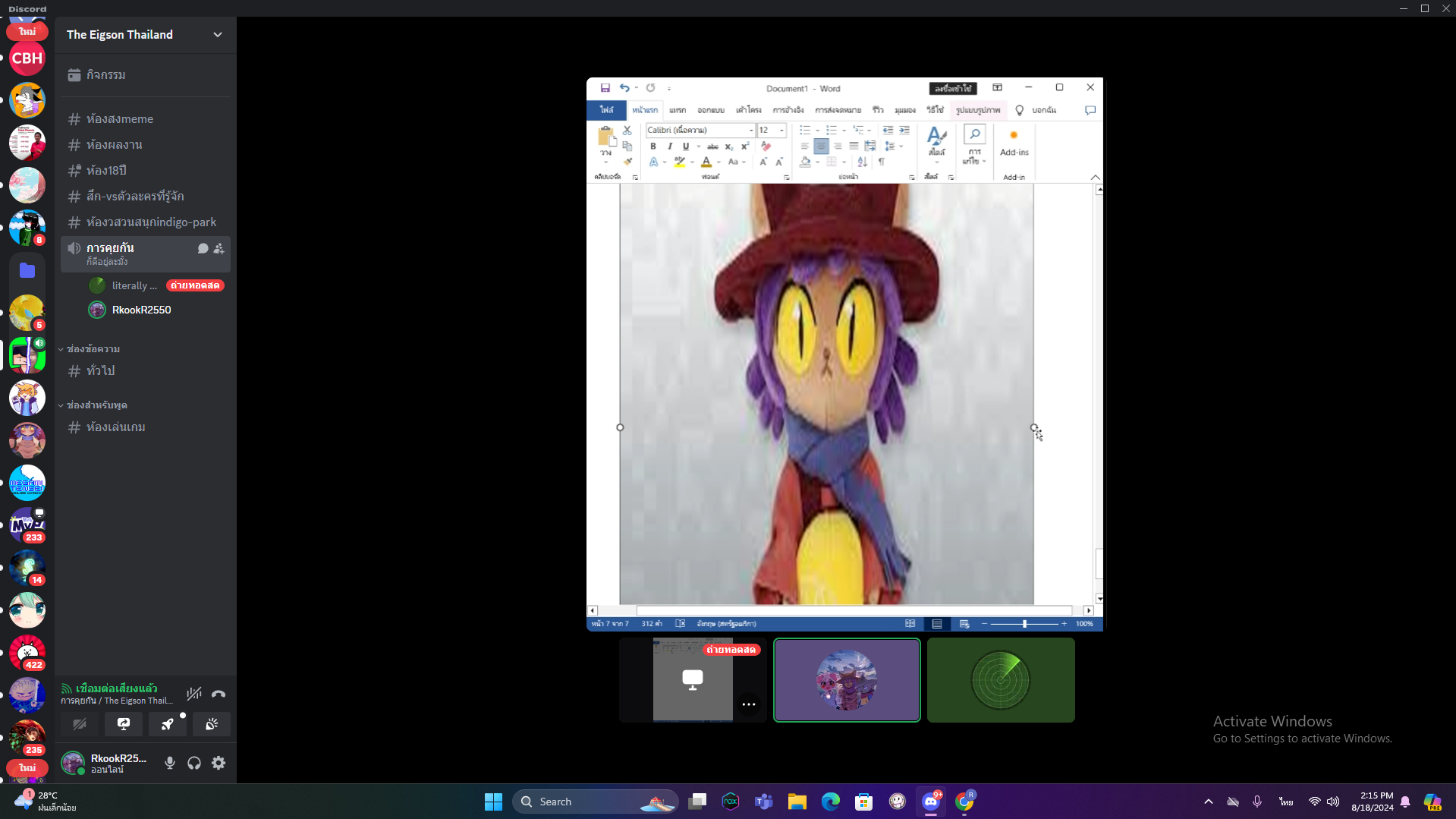Disconnect from voice with the hang-up icon
This screenshot has width=1456, height=819.
219,694
